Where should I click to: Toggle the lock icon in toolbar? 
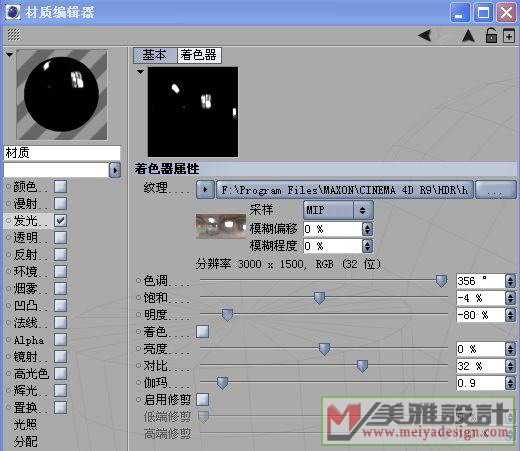pos(491,35)
